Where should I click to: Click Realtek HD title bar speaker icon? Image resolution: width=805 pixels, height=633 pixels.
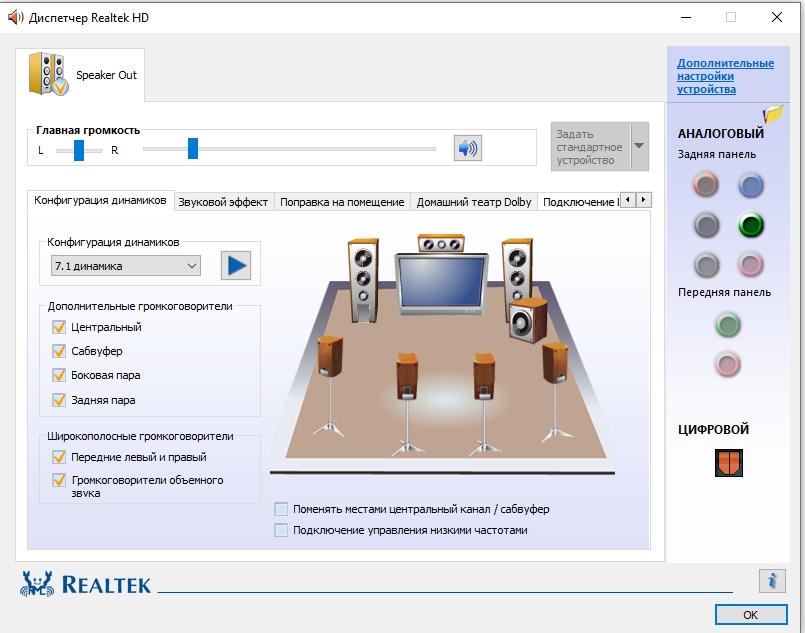15,17
